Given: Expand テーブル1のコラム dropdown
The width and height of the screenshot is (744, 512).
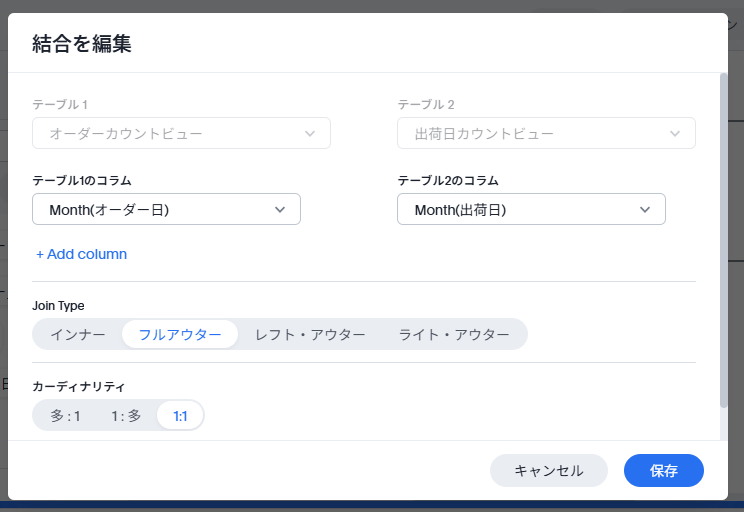Looking at the screenshot, I should 167,209.
